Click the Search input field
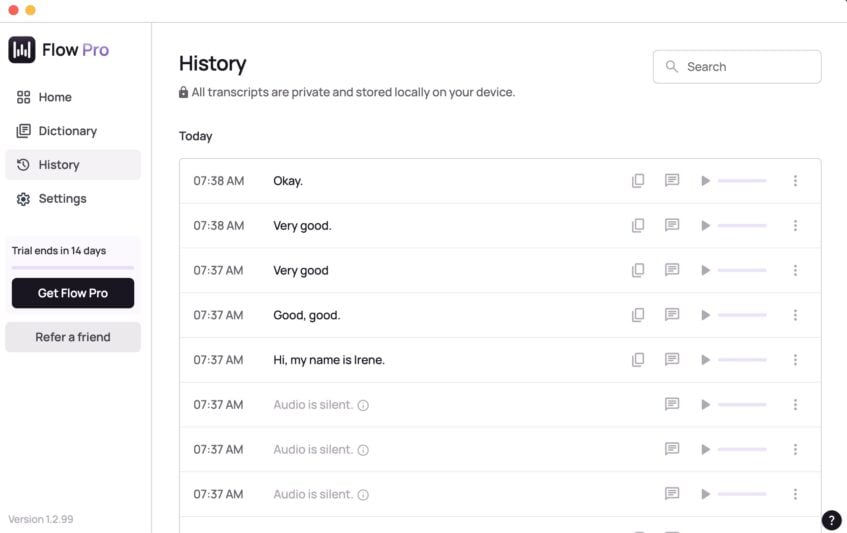The image size is (847, 533). (737, 67)
